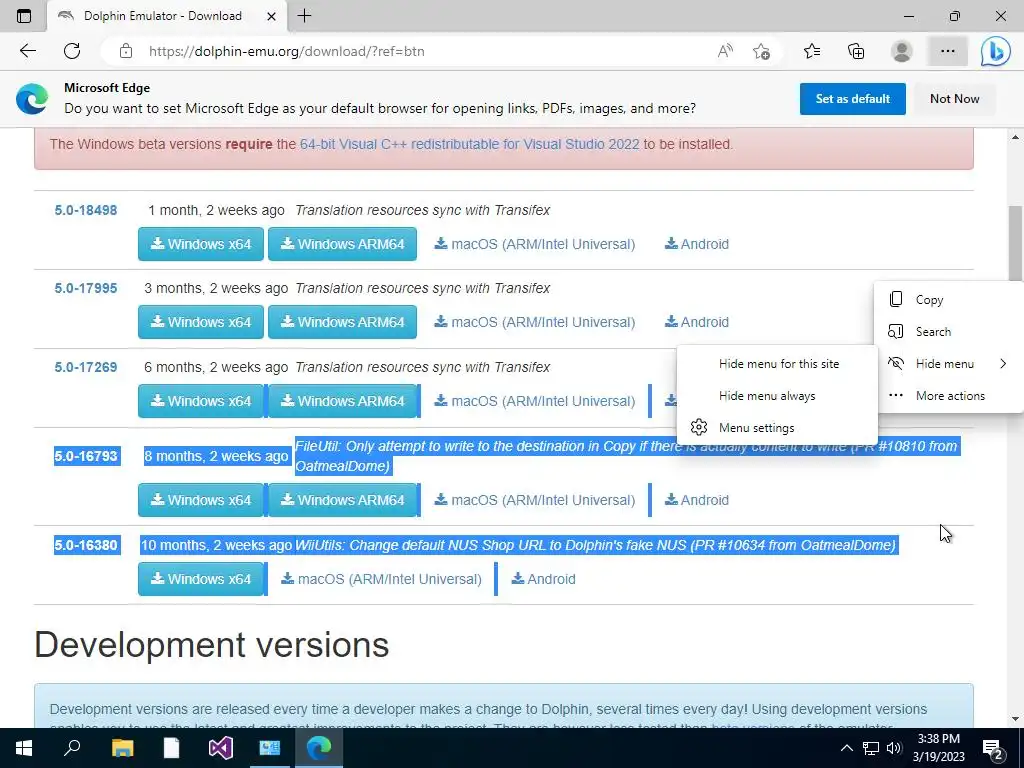Open a new tab with the plus icon
Screen dimensions: 1024x768
tap(304, 16)
